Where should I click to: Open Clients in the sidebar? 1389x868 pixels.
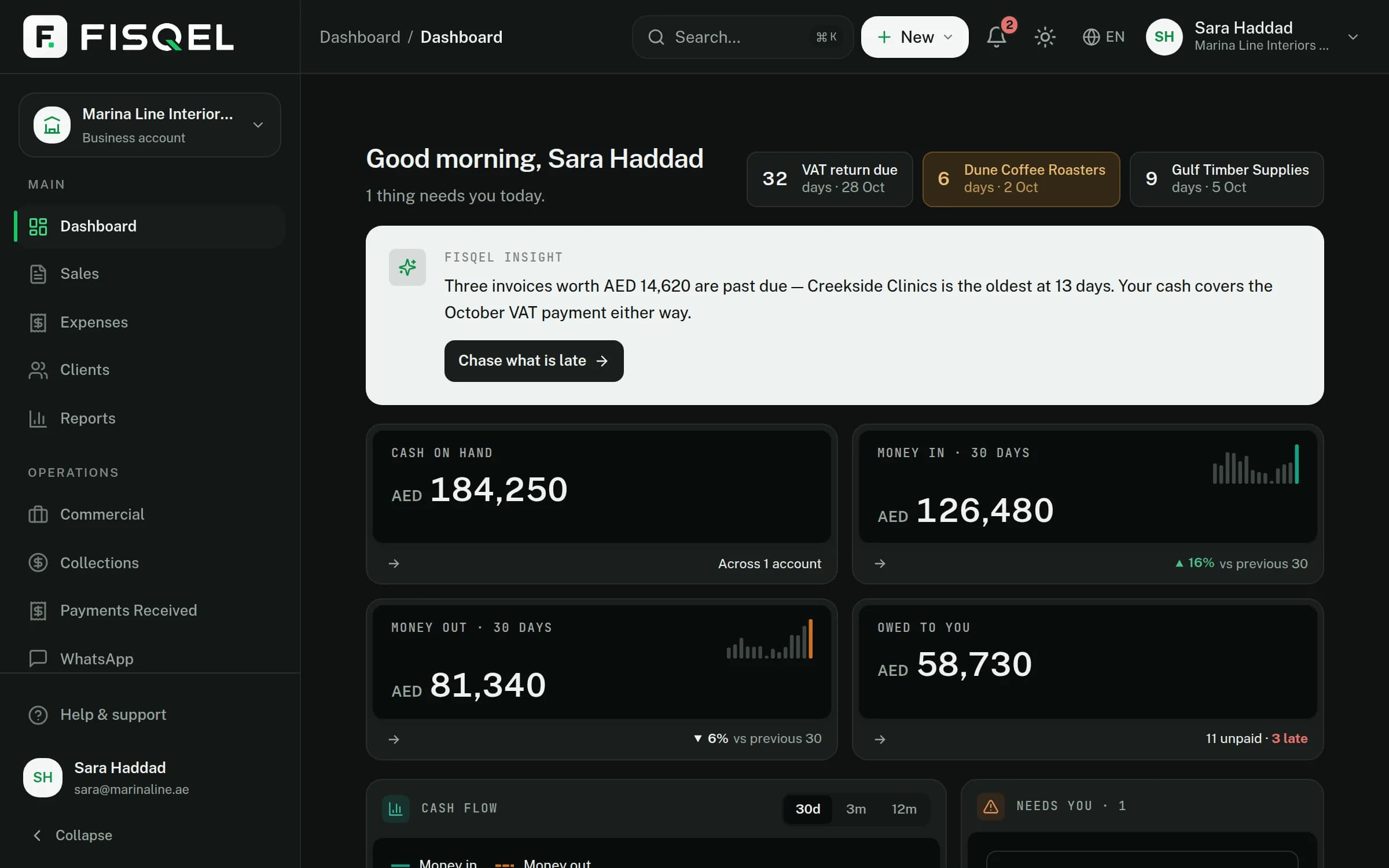150,370
